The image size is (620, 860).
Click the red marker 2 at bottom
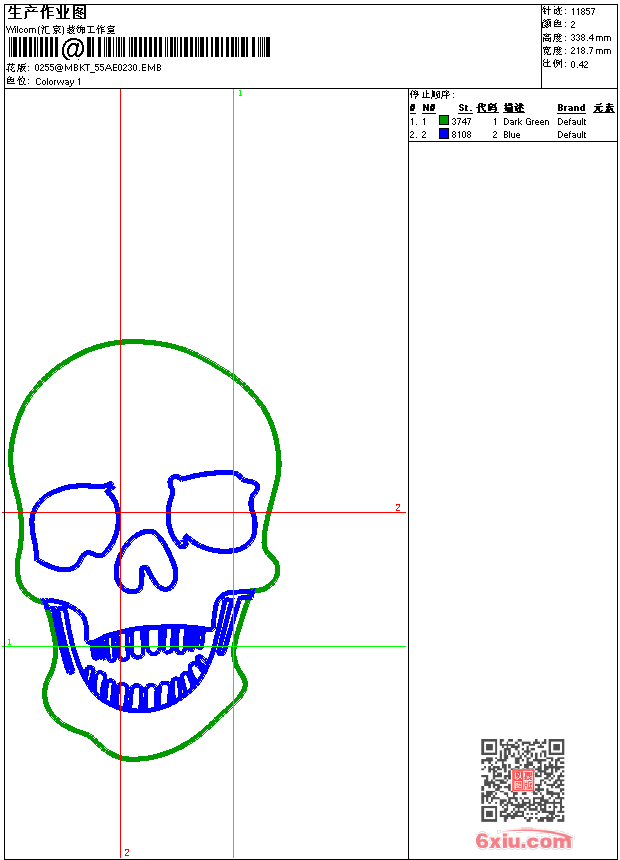point(126,852)
